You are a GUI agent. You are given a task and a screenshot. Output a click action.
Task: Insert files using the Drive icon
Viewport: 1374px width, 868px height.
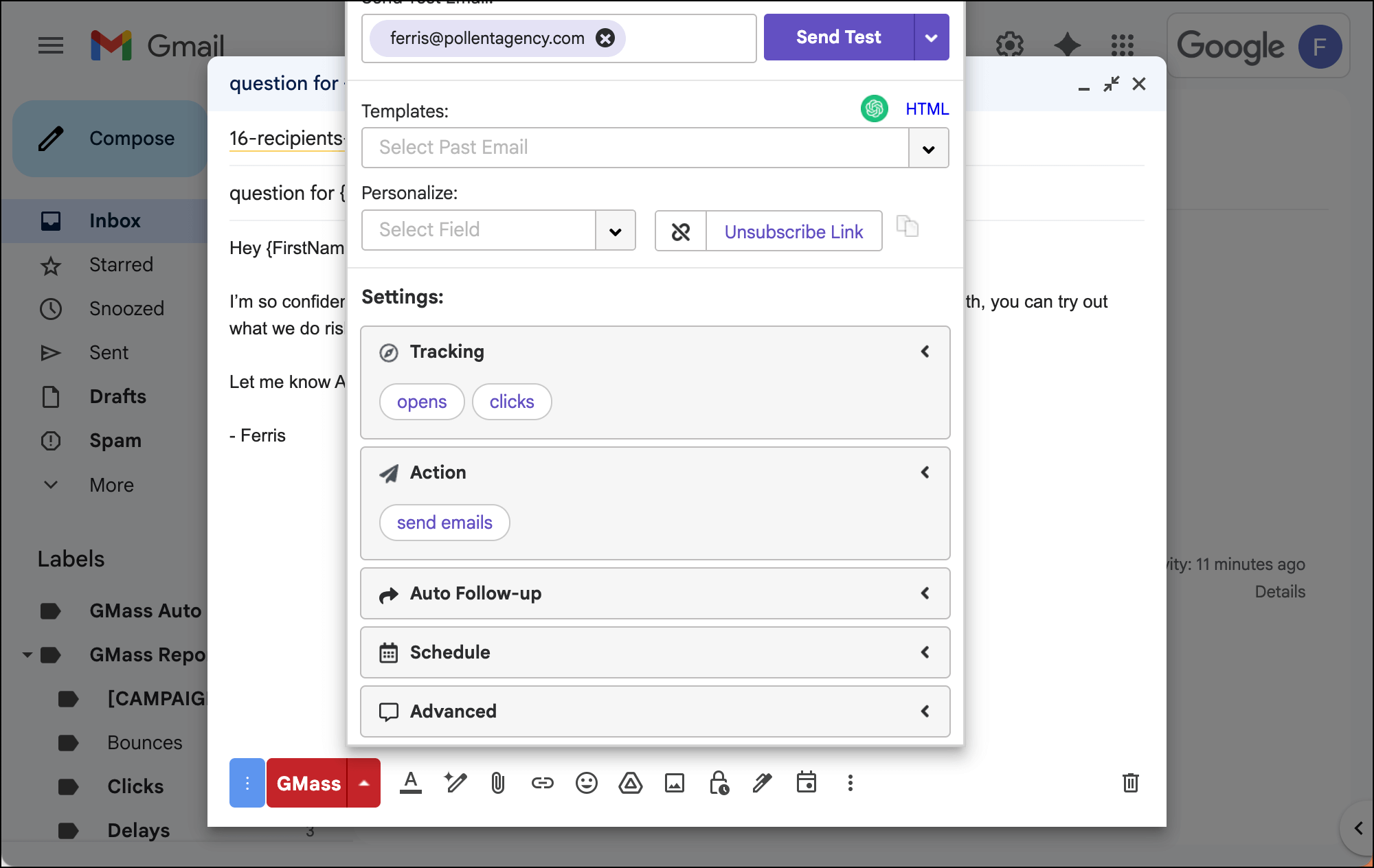tap(630, 783)
